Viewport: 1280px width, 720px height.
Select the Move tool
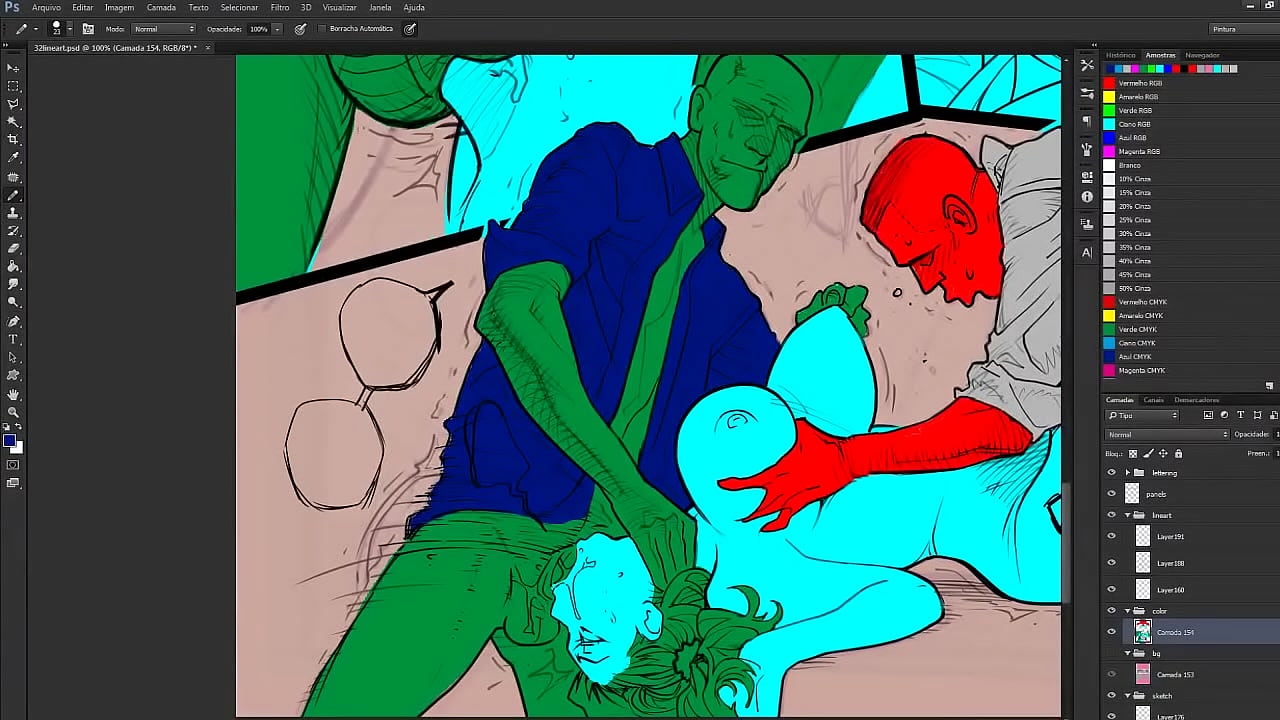coord(13,68)
